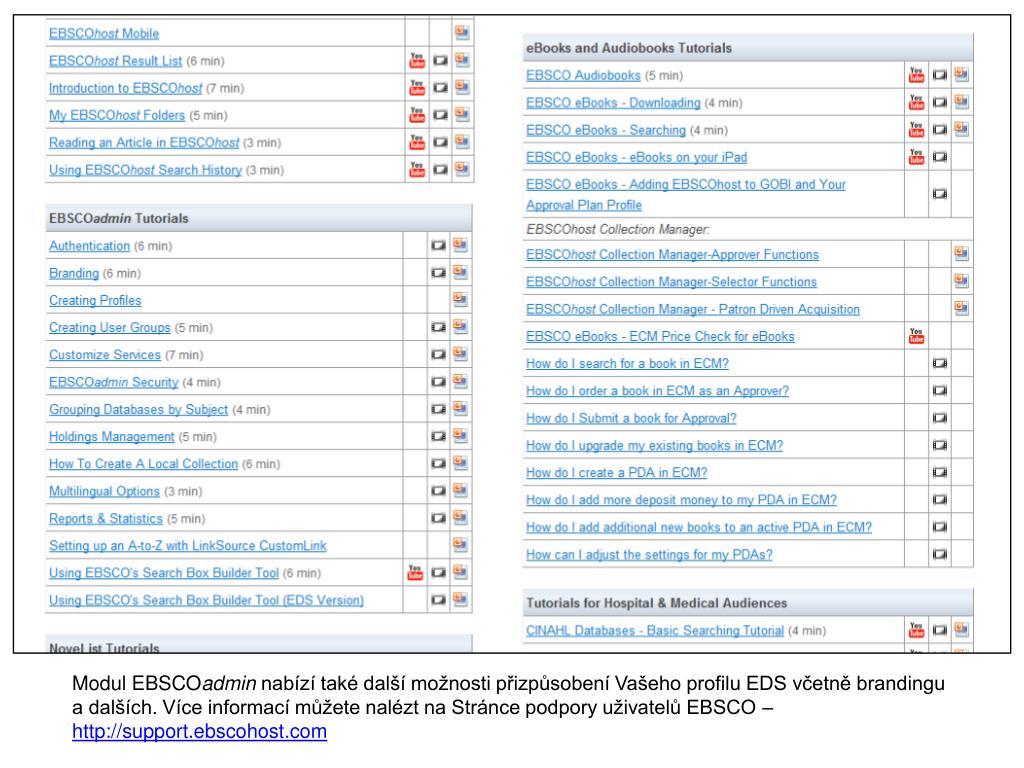Click video icon for Creating User Groups
This screenshot has width=1024, height=768.
[438, 327]
